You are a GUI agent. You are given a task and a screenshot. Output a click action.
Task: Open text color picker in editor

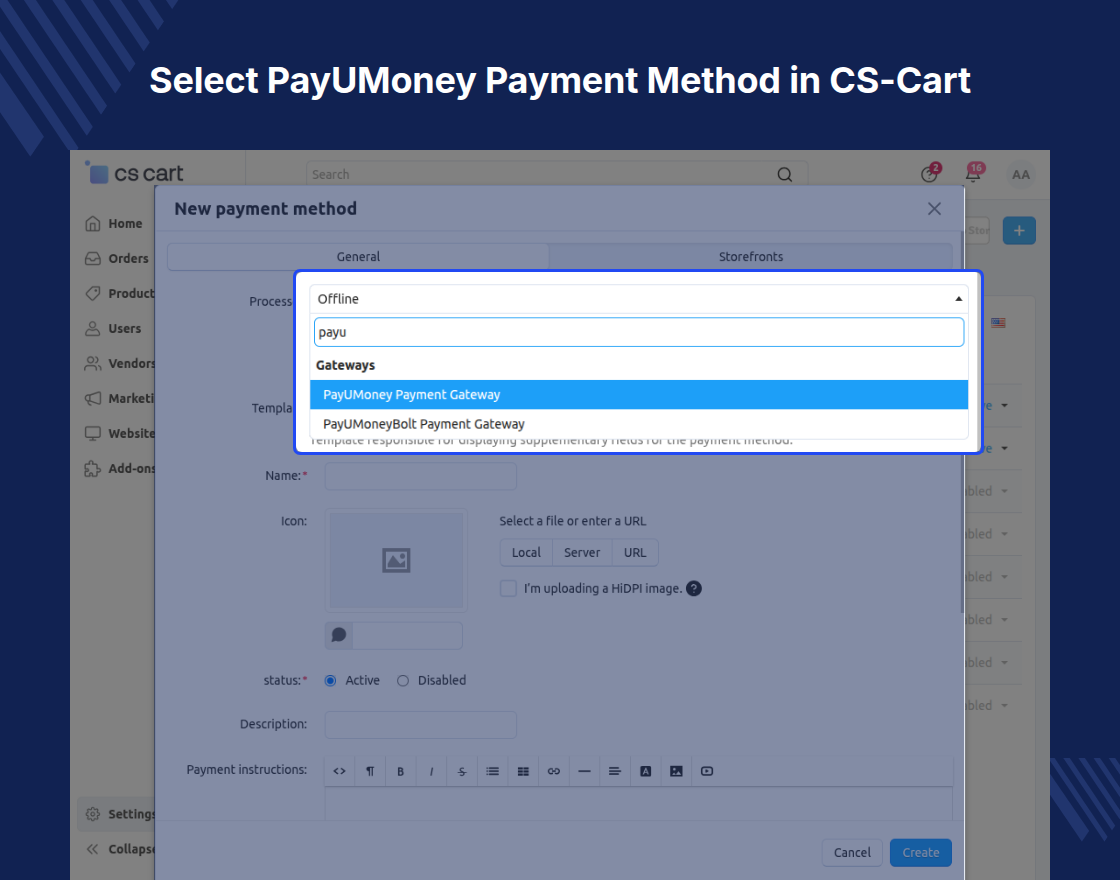pyautogui.click(x=646, y=771)
